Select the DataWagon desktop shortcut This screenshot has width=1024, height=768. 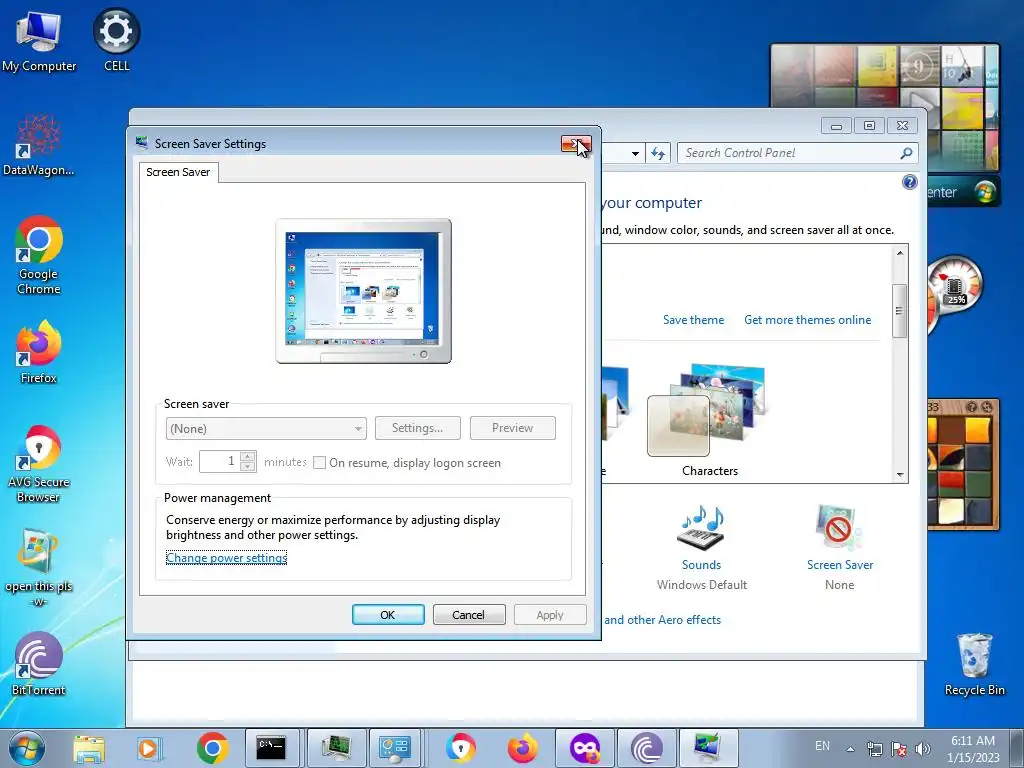(x=39, y=145)
